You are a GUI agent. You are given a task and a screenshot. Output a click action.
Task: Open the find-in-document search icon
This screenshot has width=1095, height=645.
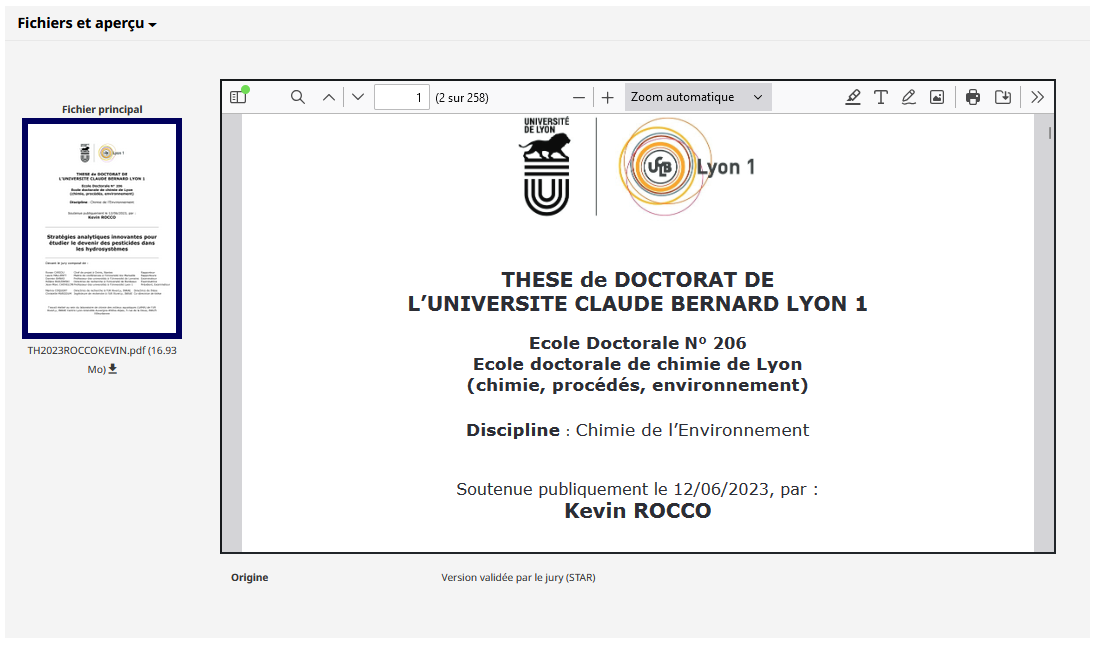click(297, 97)
